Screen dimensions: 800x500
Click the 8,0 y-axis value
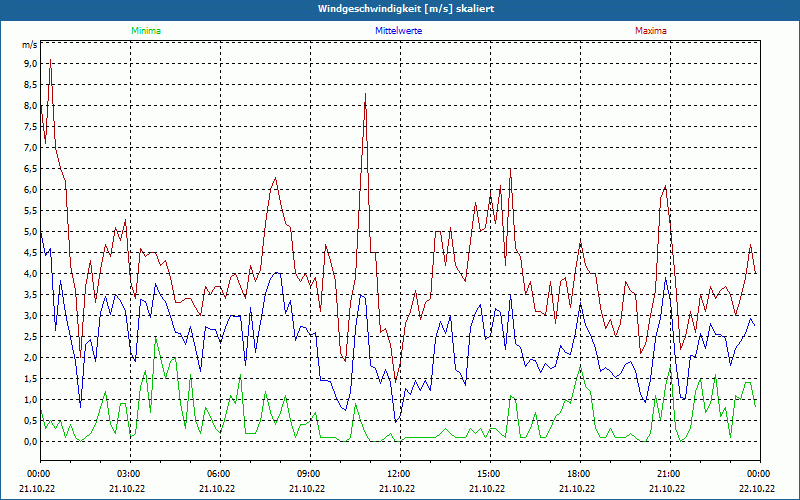click(31, 106)
